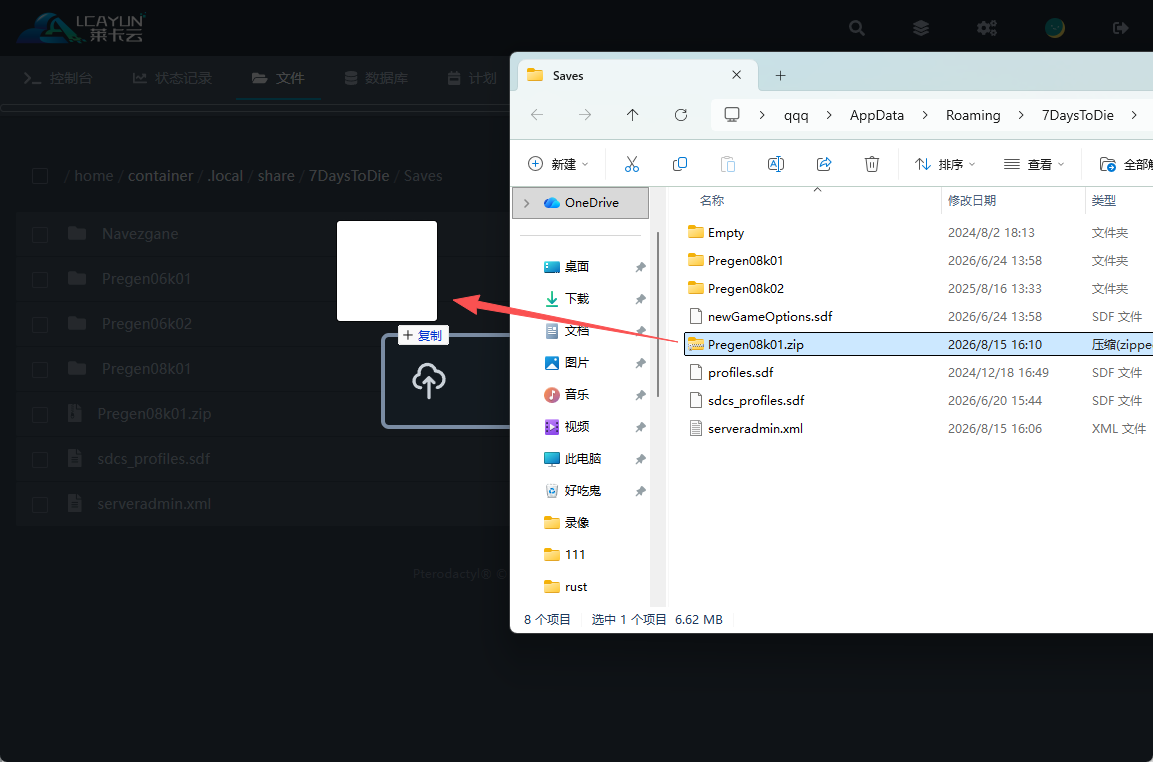Screen dimensions: 1153x762
Task: Check the web panel Pregen08k01 folder checkbox
Action: tap(40, 368)
